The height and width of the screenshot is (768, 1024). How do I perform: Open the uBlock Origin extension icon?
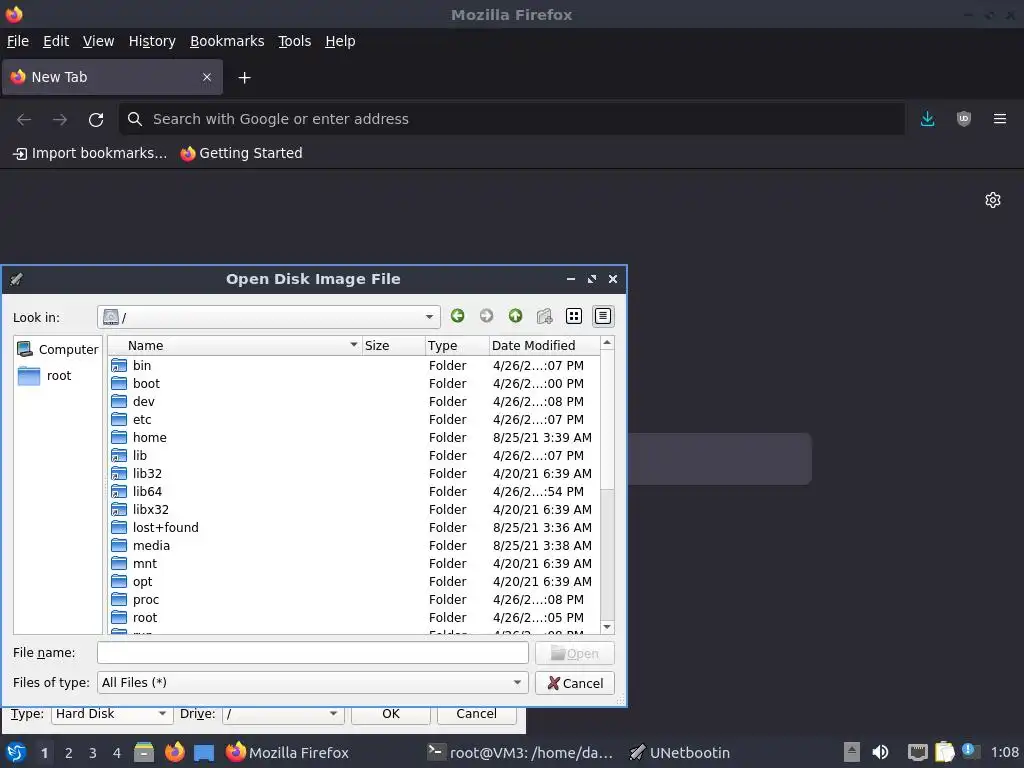(x=963, y=119)
